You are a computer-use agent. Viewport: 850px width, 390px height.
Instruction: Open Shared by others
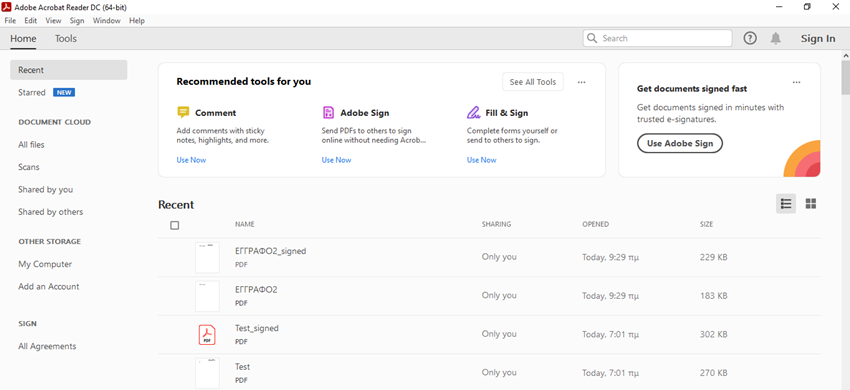pyautogui.click(x=50, y=212)
